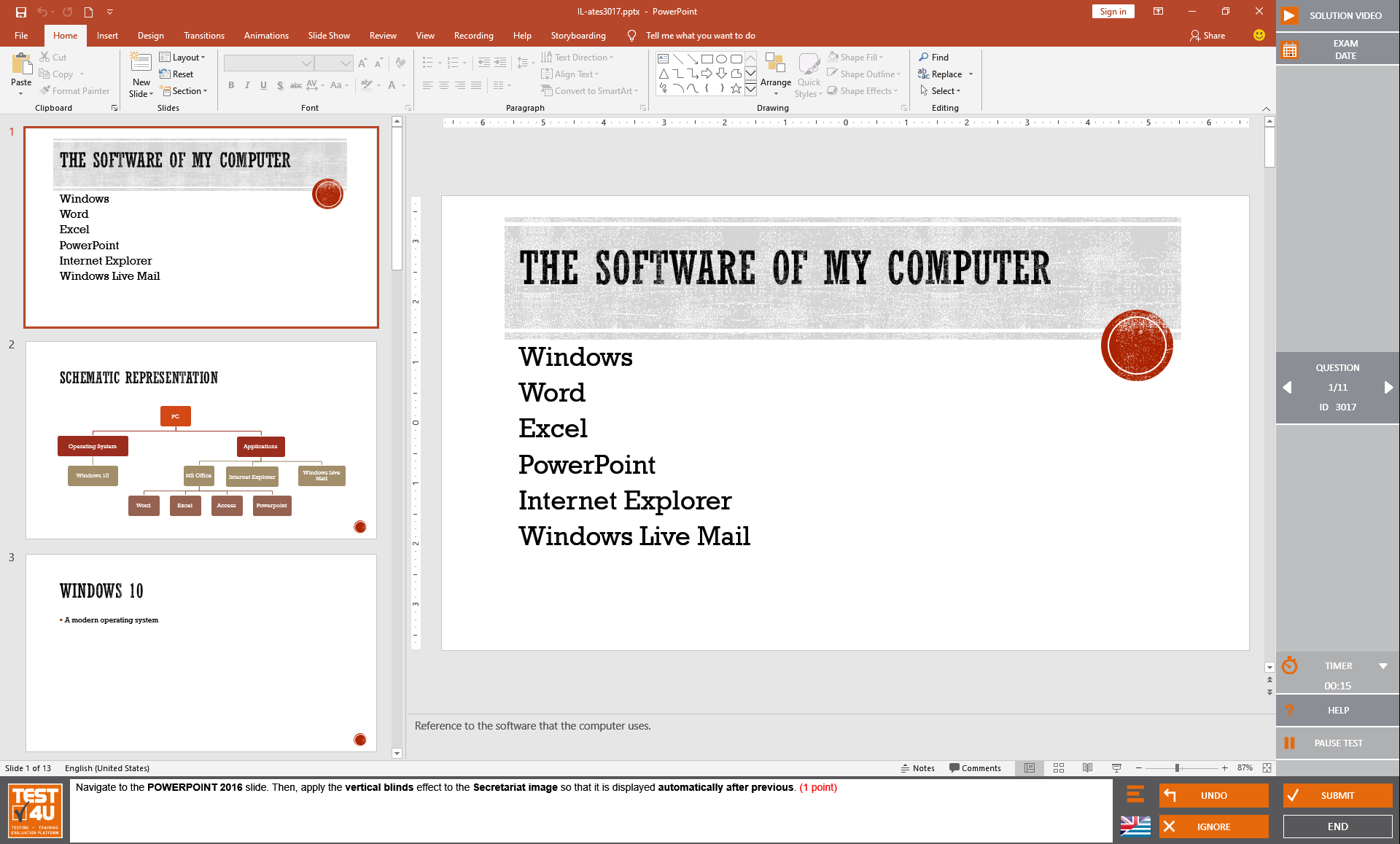Switch to Reading View
The image size is (1400, 844).
(1087, 768)
